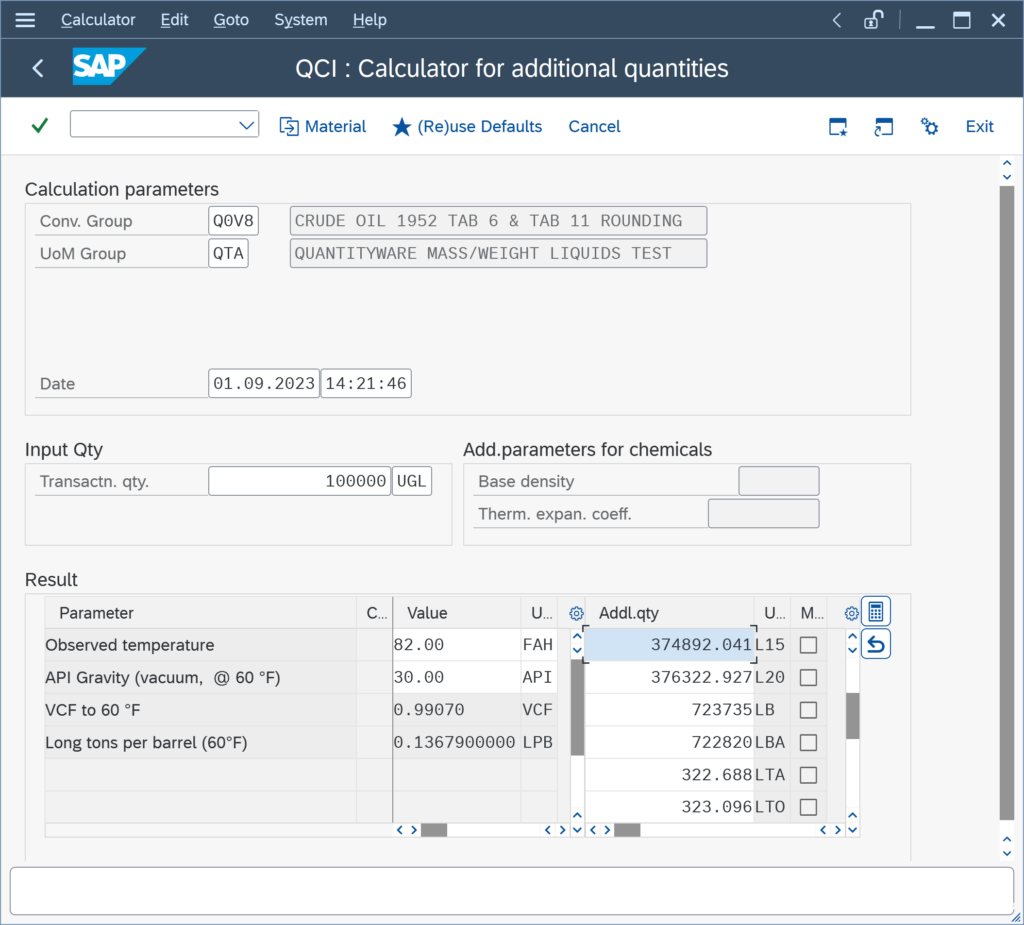The height and width of the screenshot is (925, 1024).
Task: Click the Addl.qty cell 374892.041
Action: tap(669, 645)
